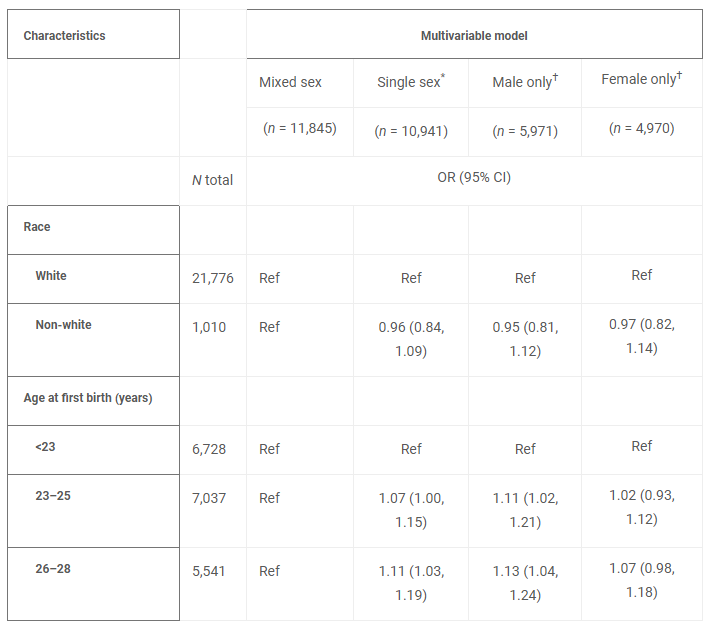Select the OR (95% CI) subheader
The image size is (720, 621).
[x=474, y=178]
